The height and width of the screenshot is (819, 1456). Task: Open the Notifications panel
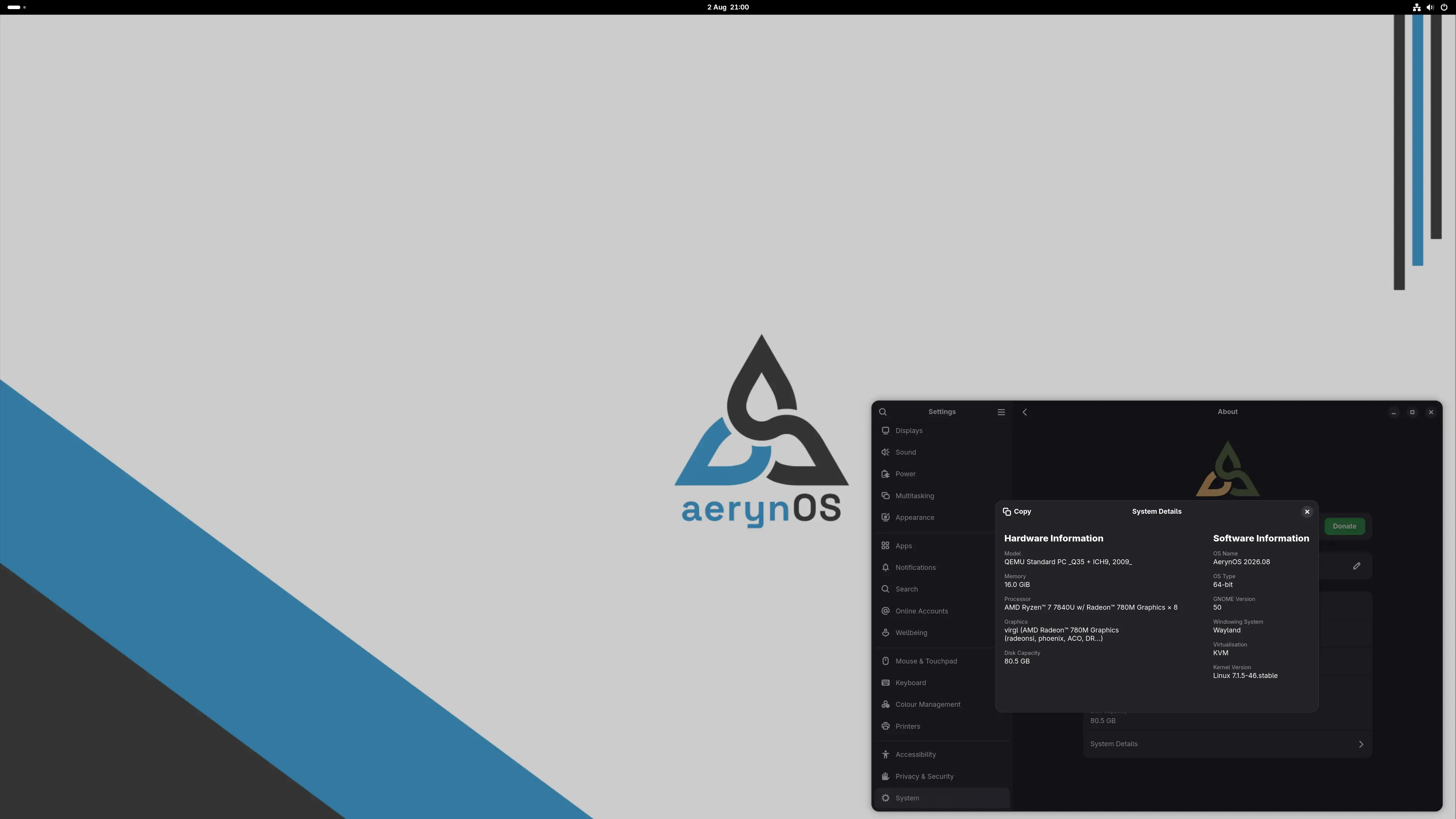tap(942, 568)
